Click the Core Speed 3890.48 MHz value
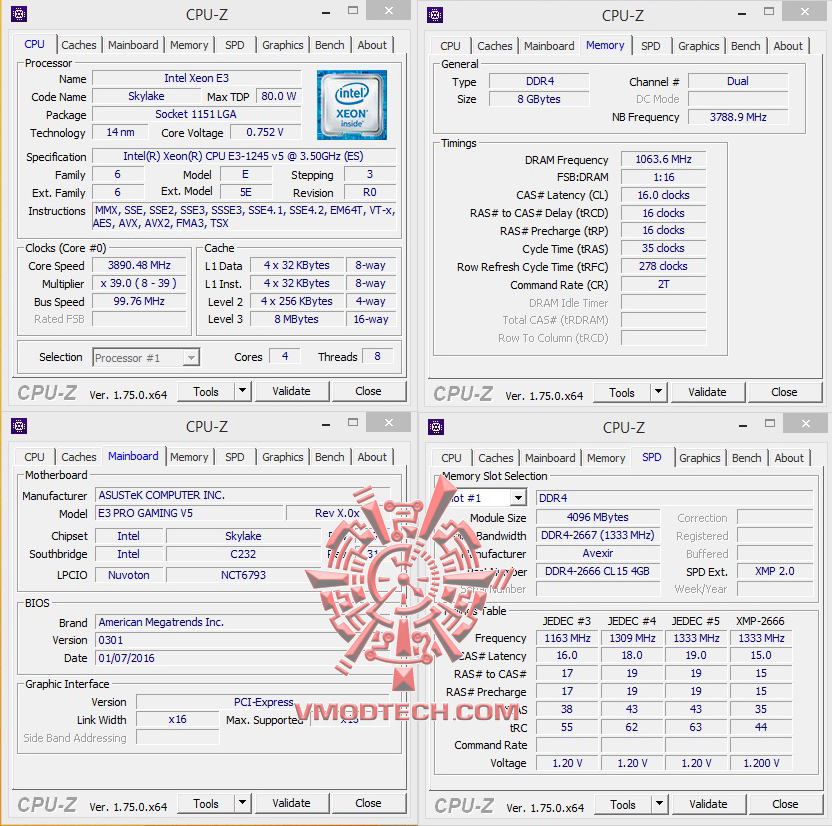Image resolution: width=832 pixels, height=826 pixels. tap(140, 265)
